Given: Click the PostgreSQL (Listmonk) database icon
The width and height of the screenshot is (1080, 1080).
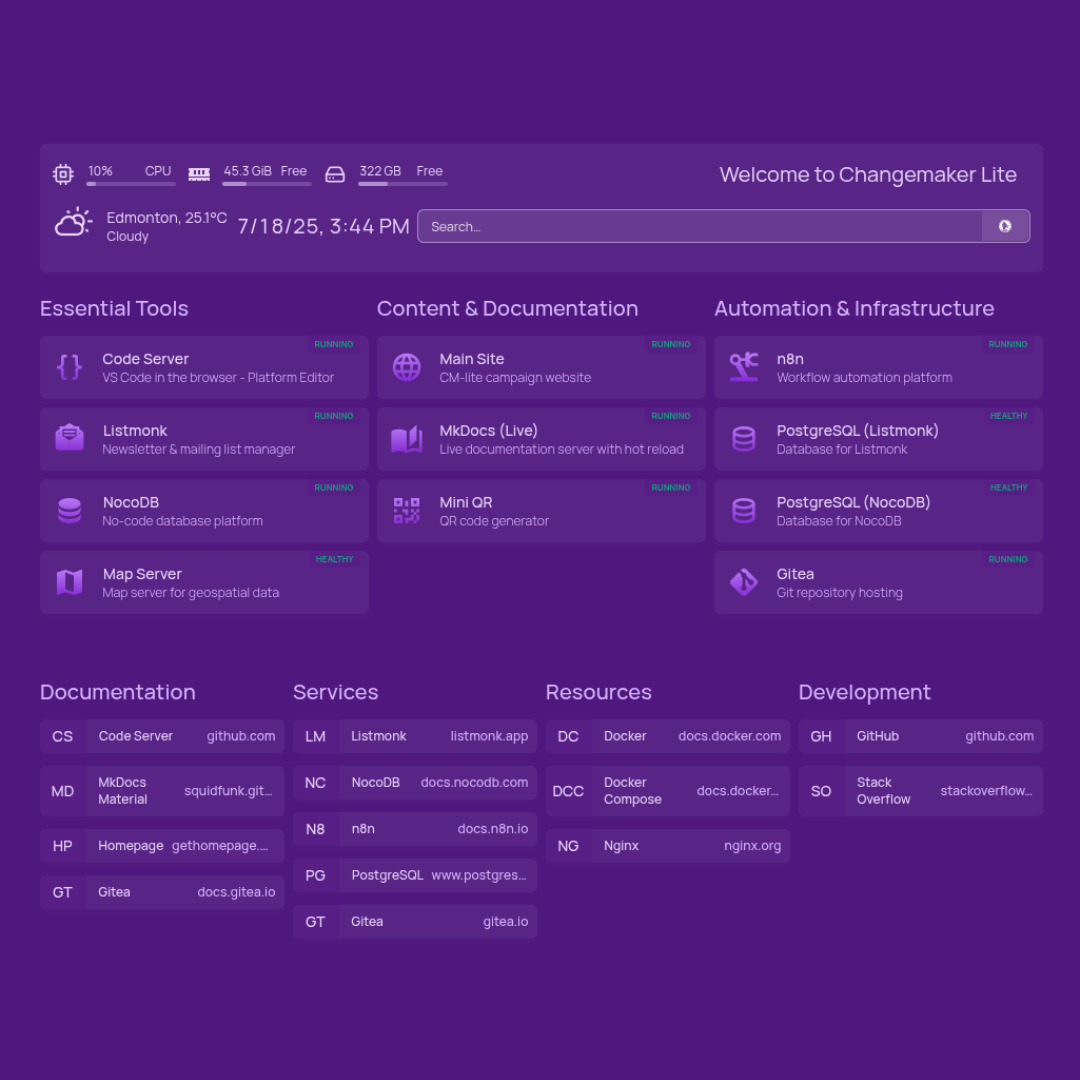Looking at the screenshot, I should (x=744, y=438).
